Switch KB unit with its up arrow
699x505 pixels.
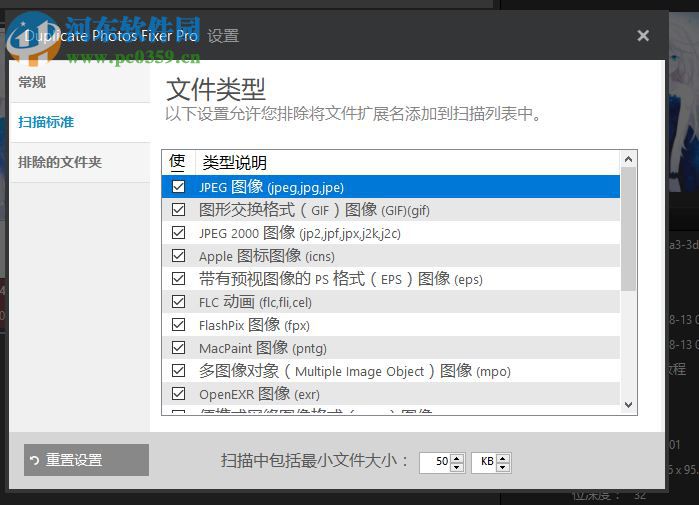coord(503,458)
